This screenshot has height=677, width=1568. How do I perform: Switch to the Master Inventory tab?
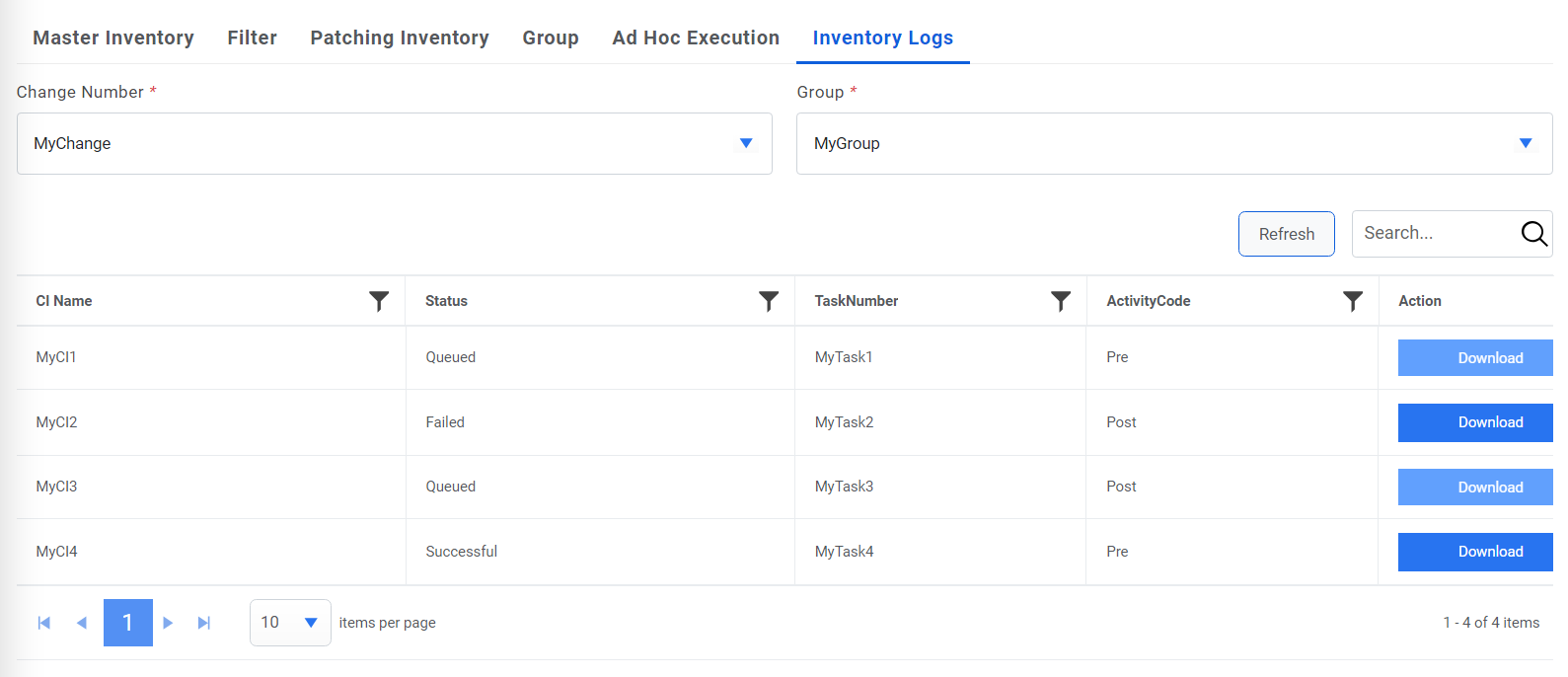pos(113,38)
